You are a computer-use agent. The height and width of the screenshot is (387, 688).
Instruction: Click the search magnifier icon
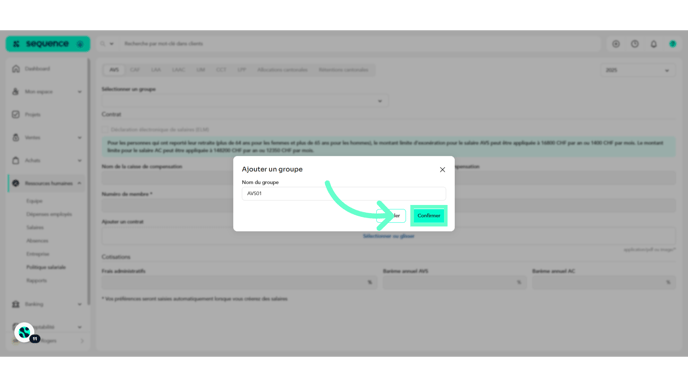103,44
